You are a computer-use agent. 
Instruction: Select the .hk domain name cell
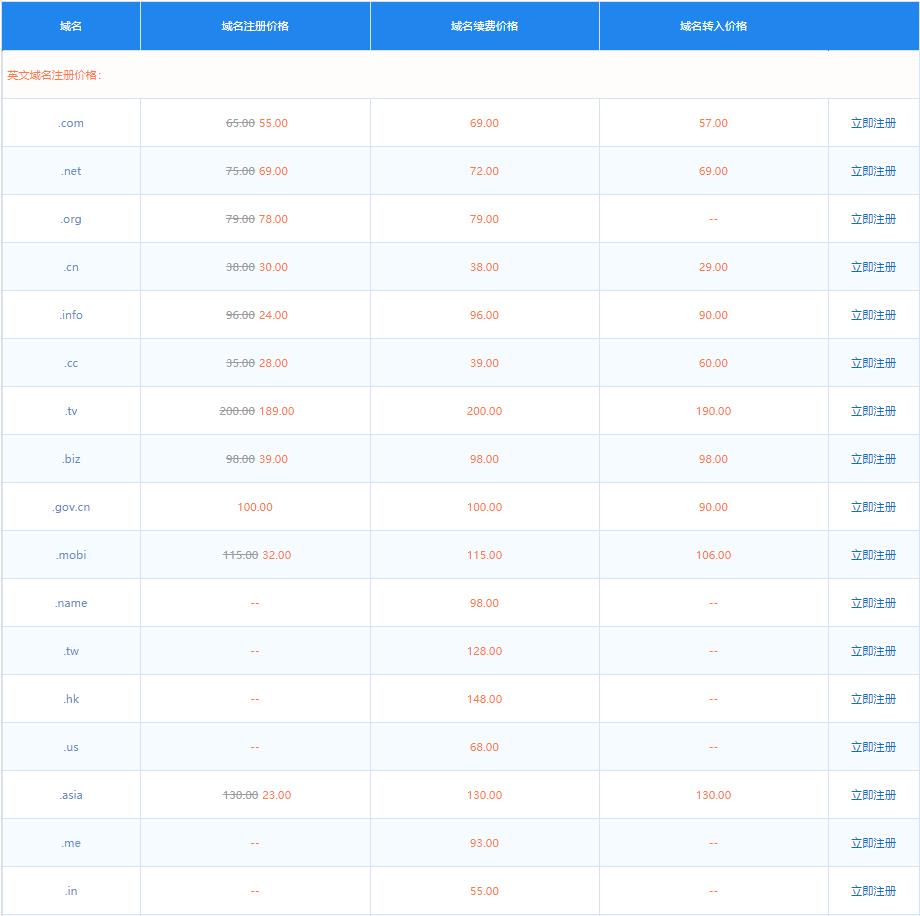pyautogui.click(x=71, y=699)
